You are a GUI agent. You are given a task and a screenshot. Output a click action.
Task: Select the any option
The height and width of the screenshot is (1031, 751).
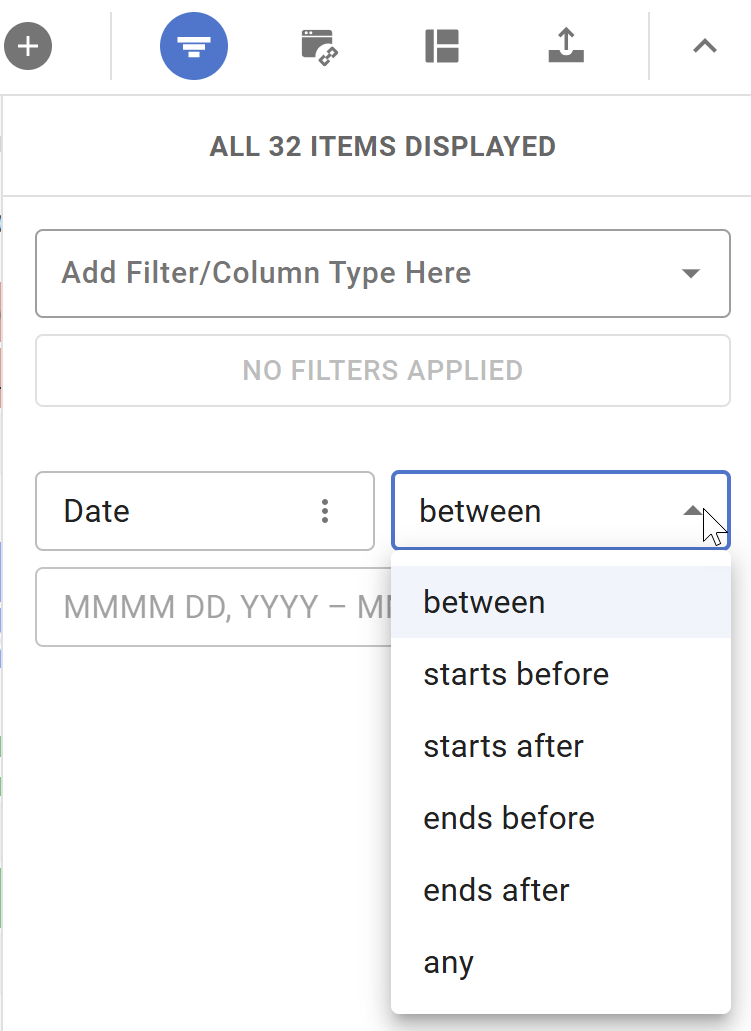click(x=447, y=962)
